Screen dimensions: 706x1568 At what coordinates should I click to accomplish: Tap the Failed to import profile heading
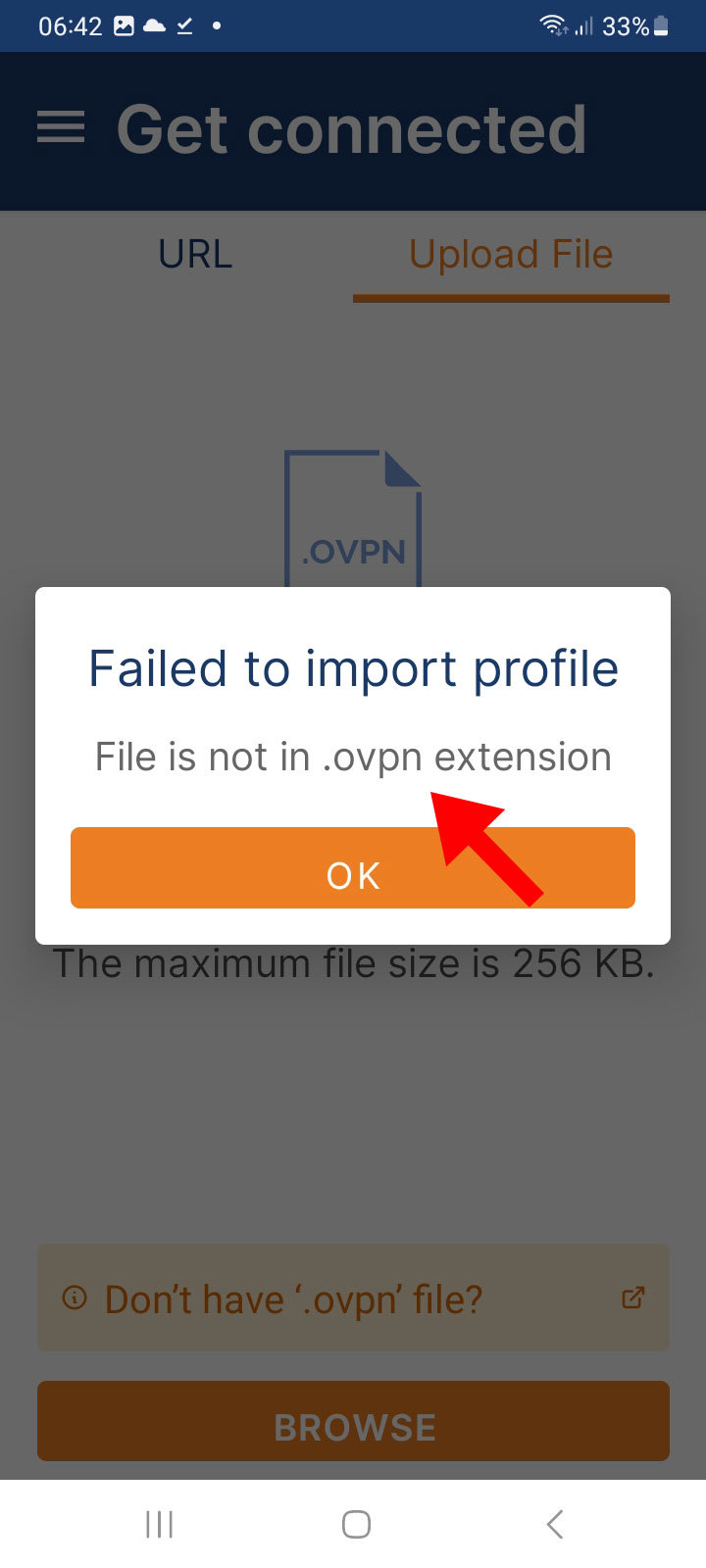[x=353, y=669]
